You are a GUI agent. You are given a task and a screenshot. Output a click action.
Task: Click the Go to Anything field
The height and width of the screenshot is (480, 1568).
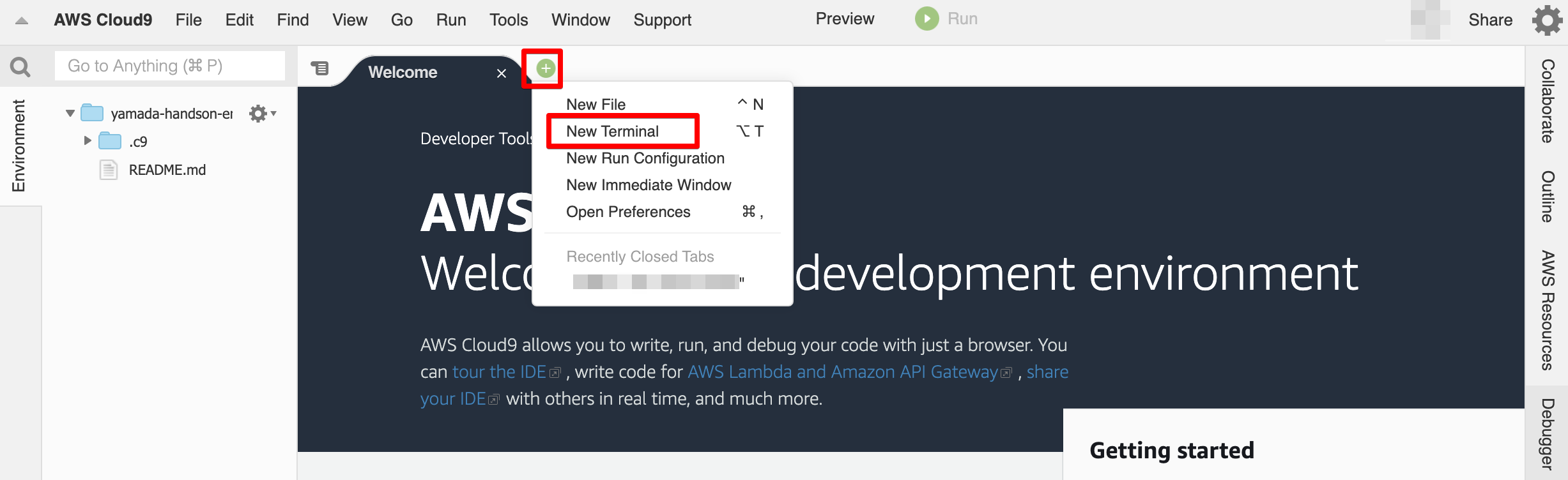(170, 66)
